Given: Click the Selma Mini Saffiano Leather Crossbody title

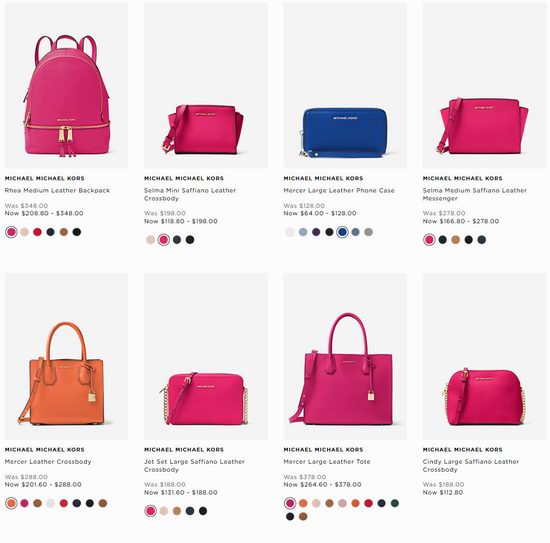Looking at the screenshot, I should point(190,194).
